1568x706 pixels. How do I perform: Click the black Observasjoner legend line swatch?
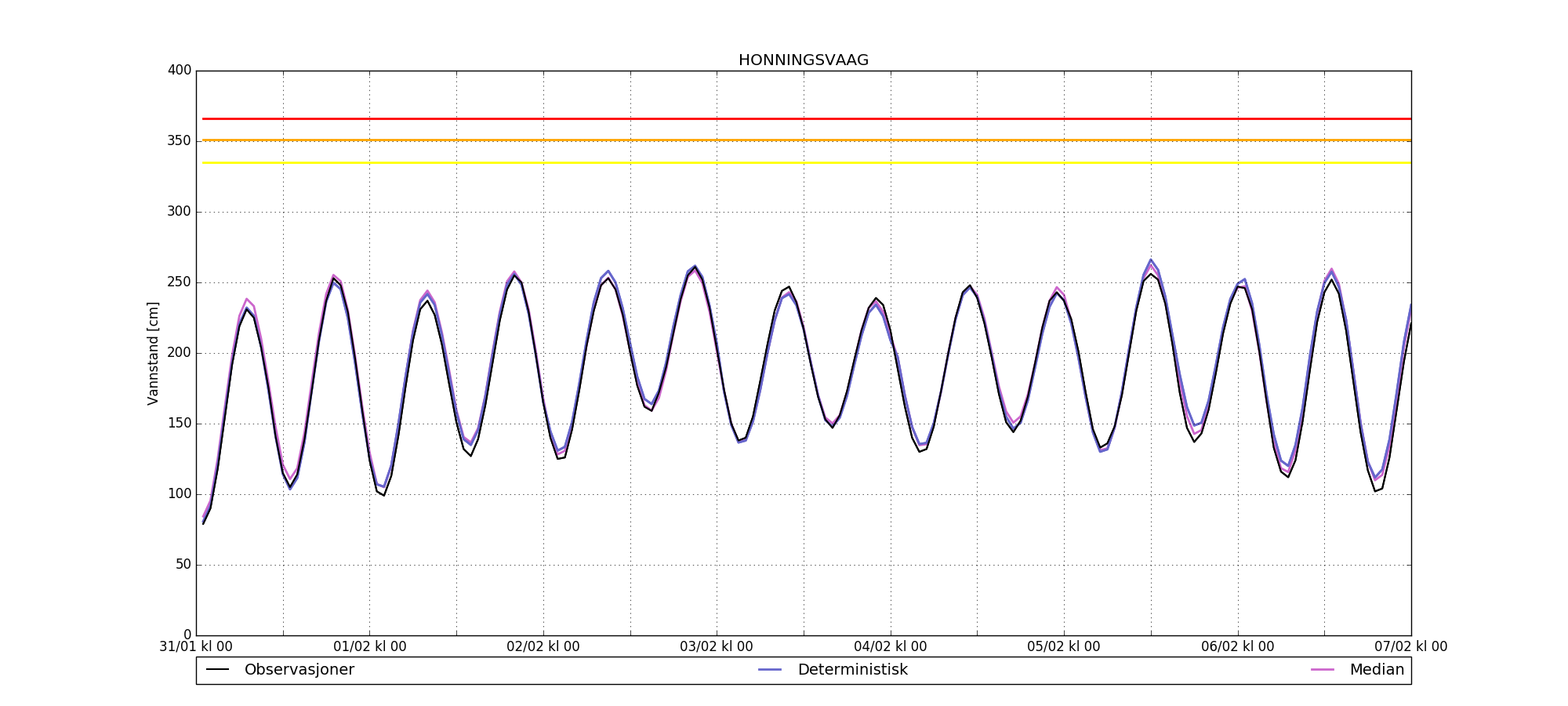[217, 670]
